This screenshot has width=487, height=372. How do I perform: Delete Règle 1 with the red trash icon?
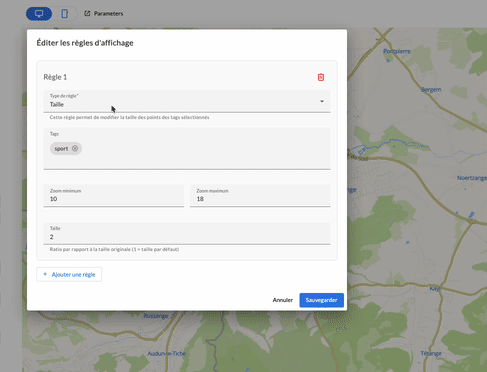[x=321, y=77]
